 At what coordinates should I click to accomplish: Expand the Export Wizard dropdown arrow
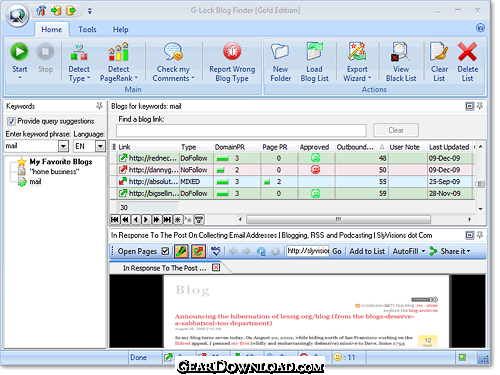click(x=369, y=78)
